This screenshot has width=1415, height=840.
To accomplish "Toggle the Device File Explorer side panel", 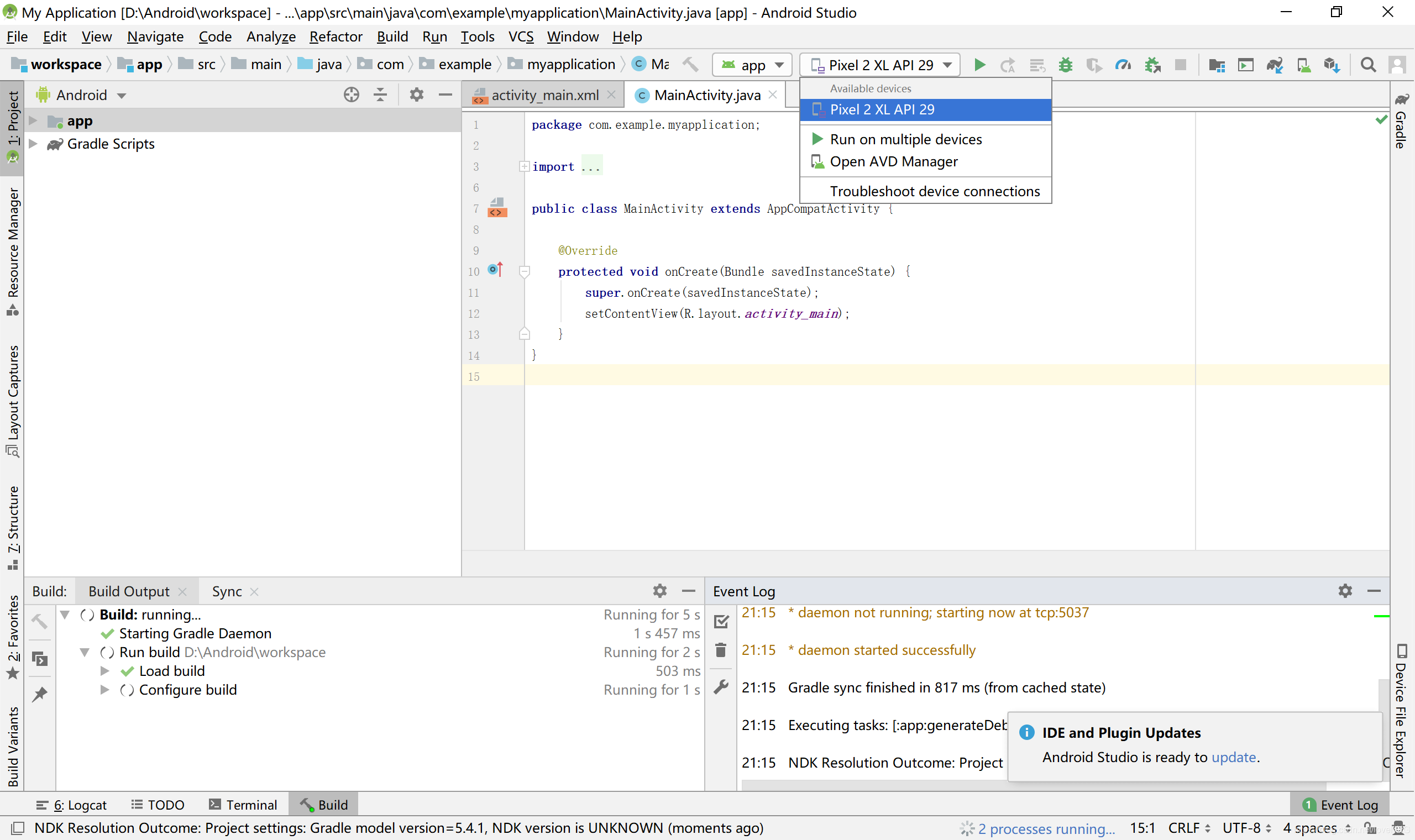I will pos(1402,710).
